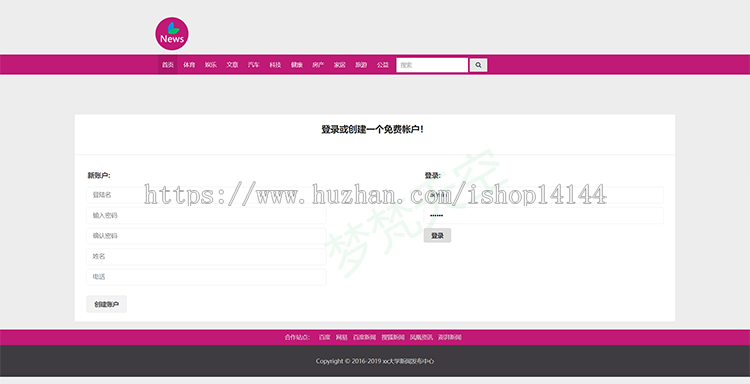Click the round News logo
This screenshot has height=384, width=750.
point(172,34)
